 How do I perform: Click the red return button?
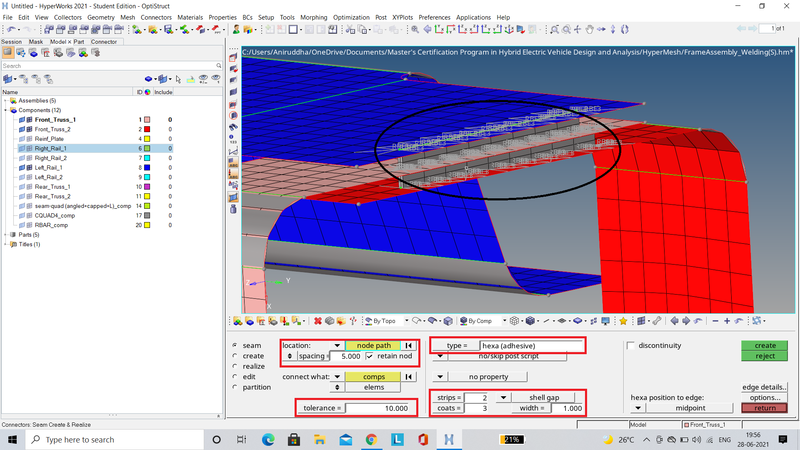click(764, 408)
